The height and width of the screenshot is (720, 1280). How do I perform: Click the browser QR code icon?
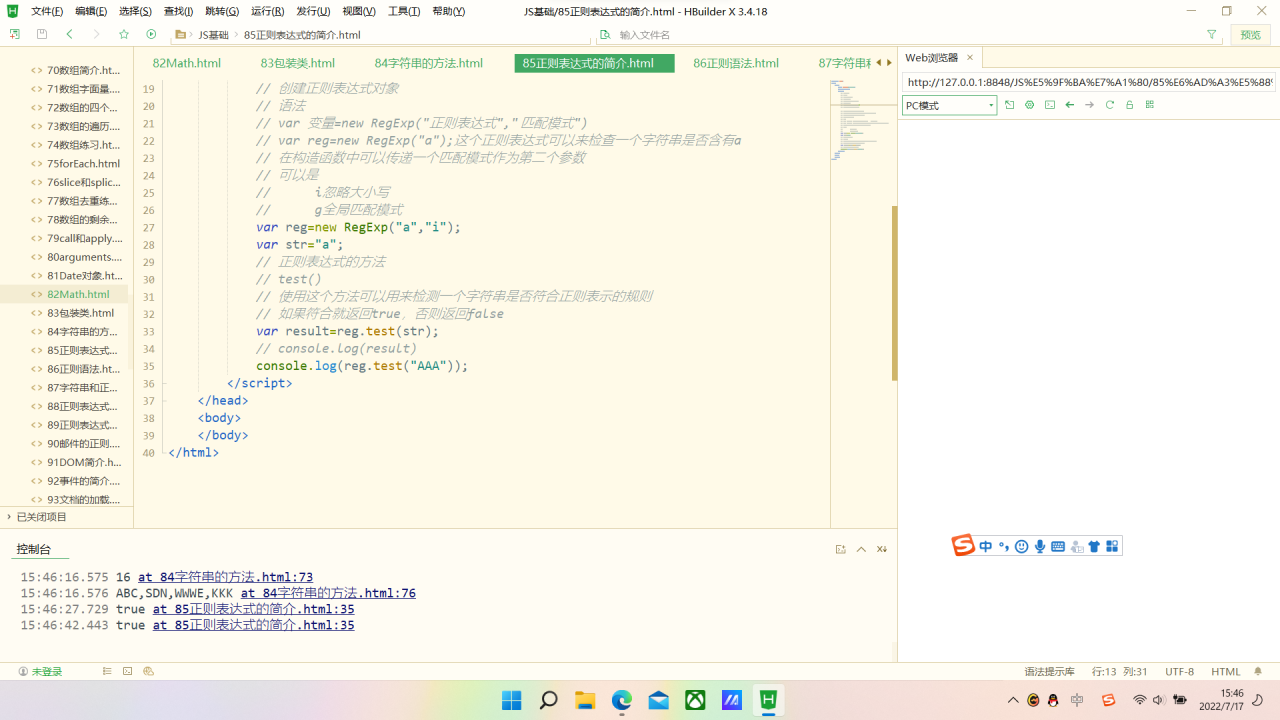click(x=1150, y=105)
